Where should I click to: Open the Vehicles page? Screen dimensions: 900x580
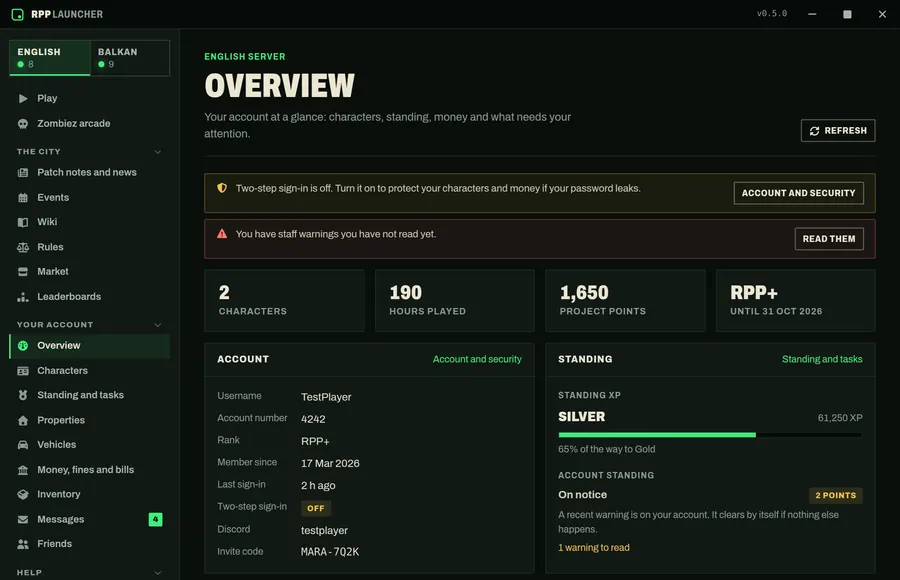click(x=90, y=445)
